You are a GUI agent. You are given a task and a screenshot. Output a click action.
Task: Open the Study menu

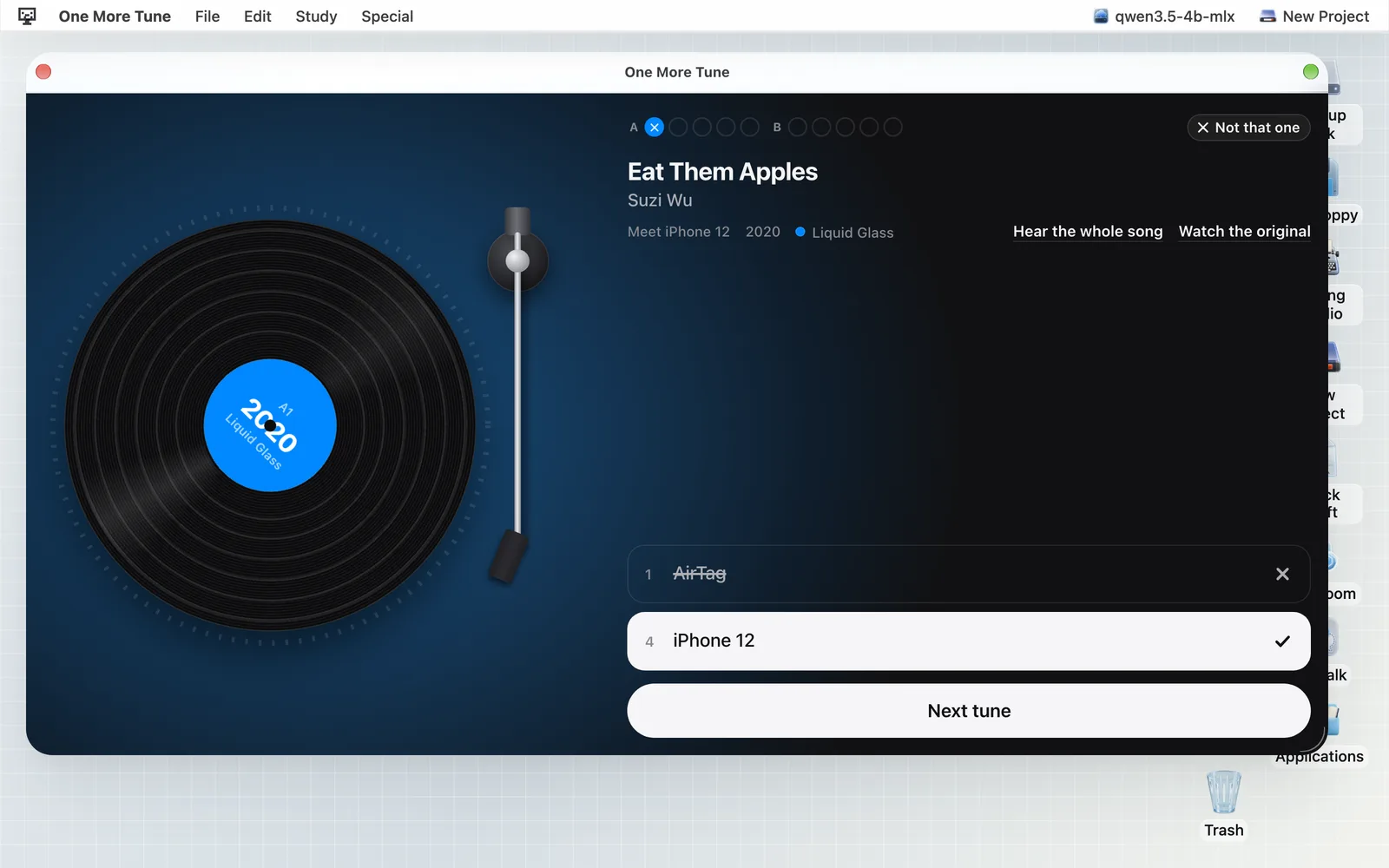(x=316, y=16)
